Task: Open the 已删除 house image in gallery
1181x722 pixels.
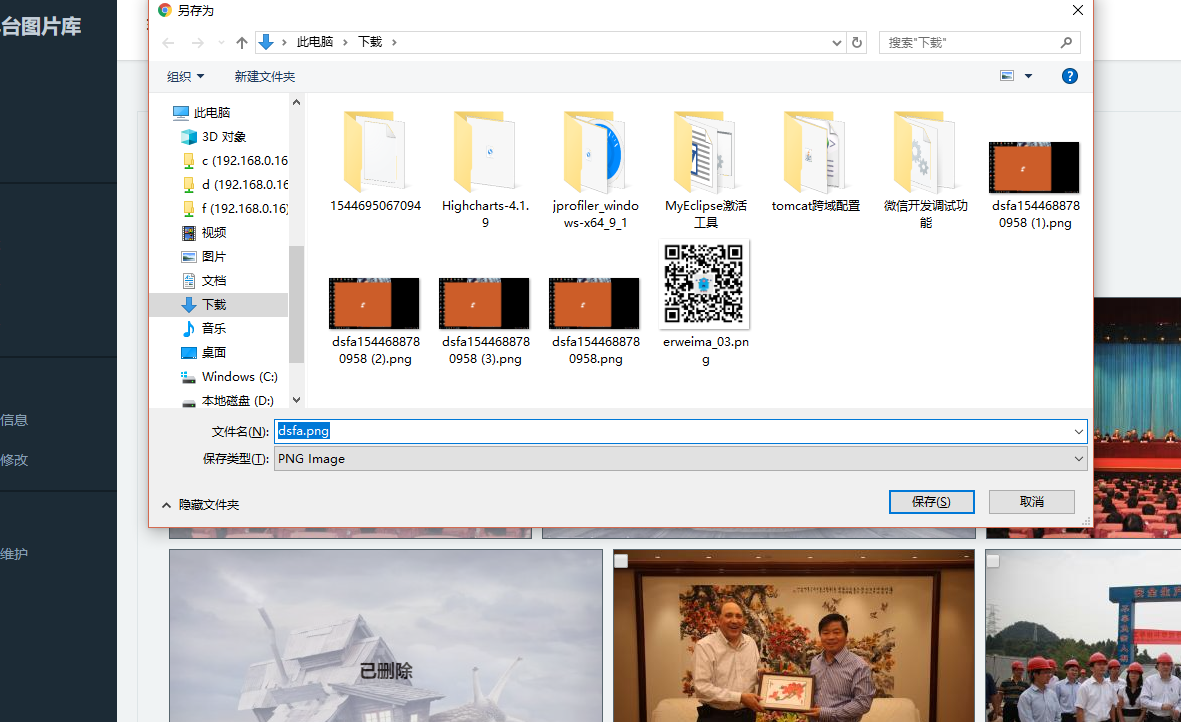Action: point(386,635)
